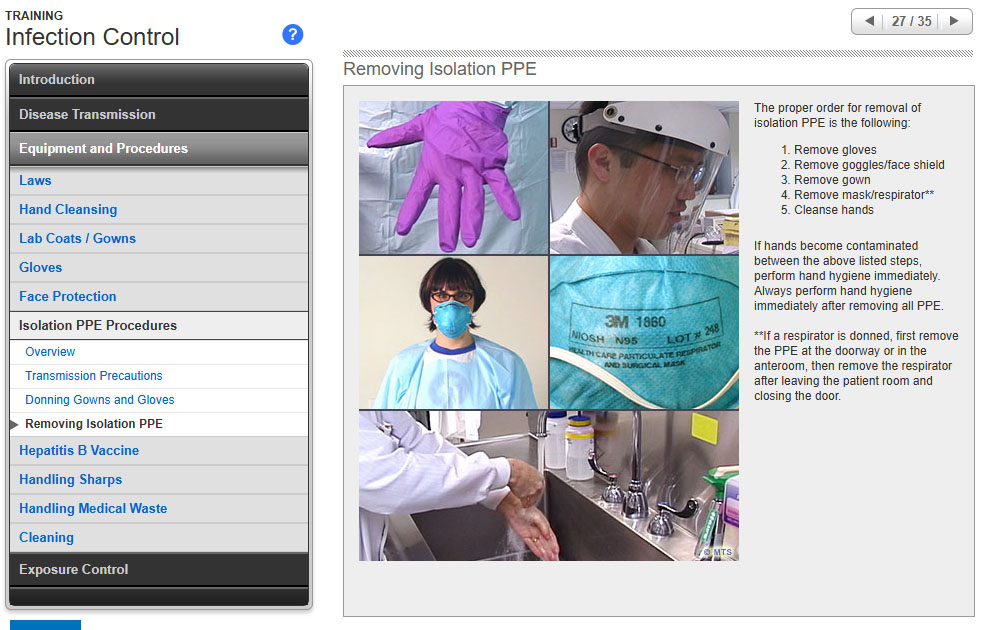Expand the Introduction section
The width and height of the screenshot is (987, 630).
click(x=159, y=80)
